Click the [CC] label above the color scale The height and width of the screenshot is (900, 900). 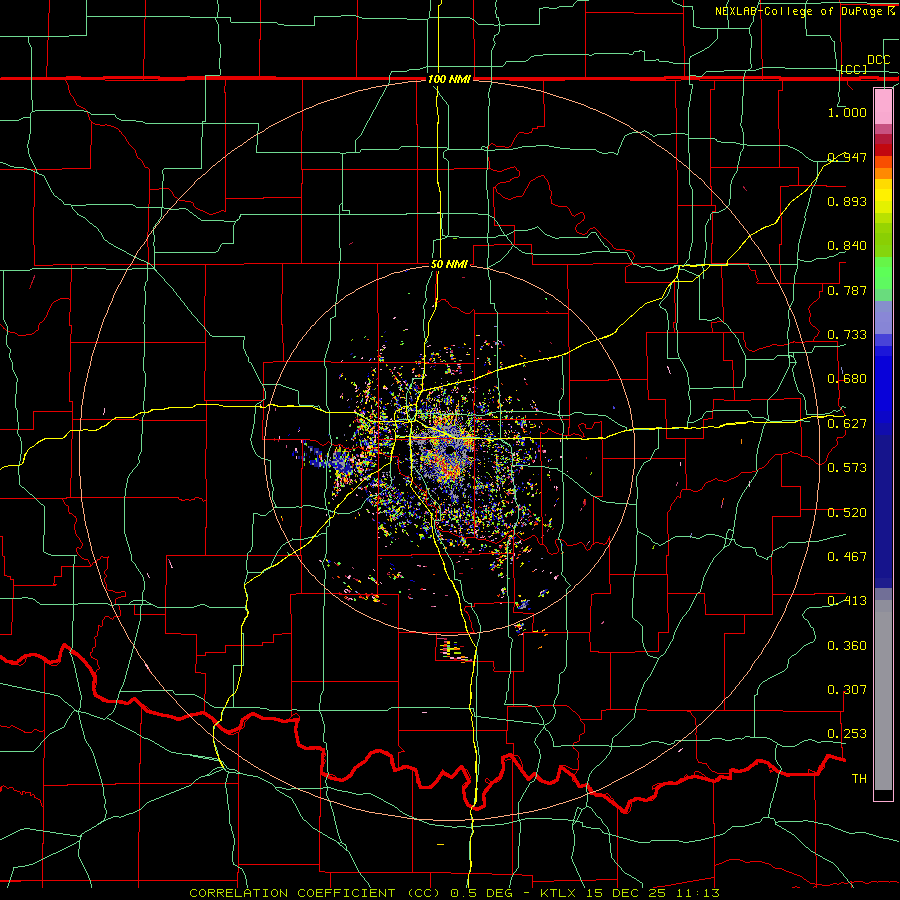[854, 69]
